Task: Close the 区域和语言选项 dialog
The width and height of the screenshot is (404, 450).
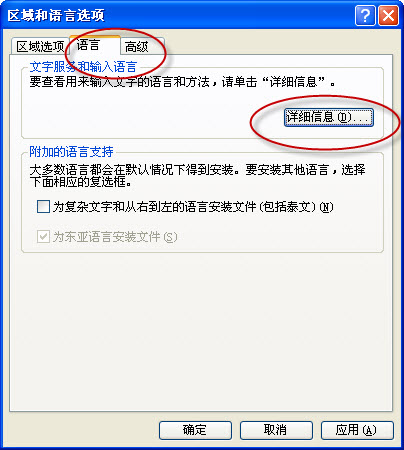Action: tap(388, 15)
